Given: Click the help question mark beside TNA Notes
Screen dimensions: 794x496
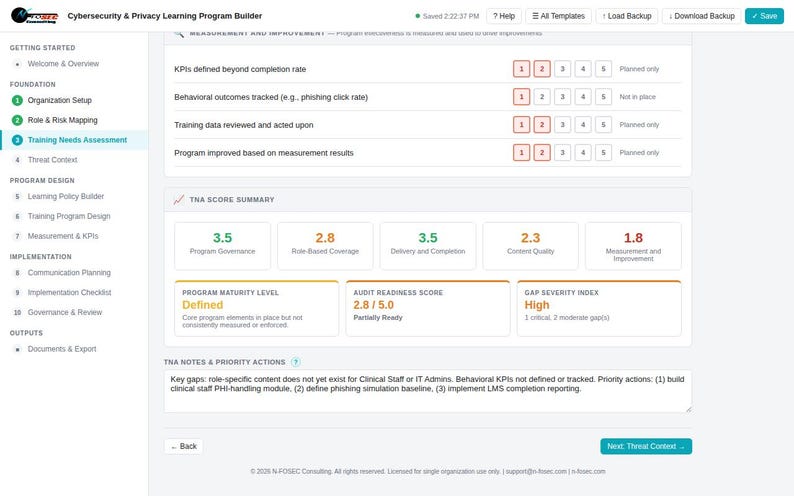Looking at the screenshot, I should coord(296,362).
